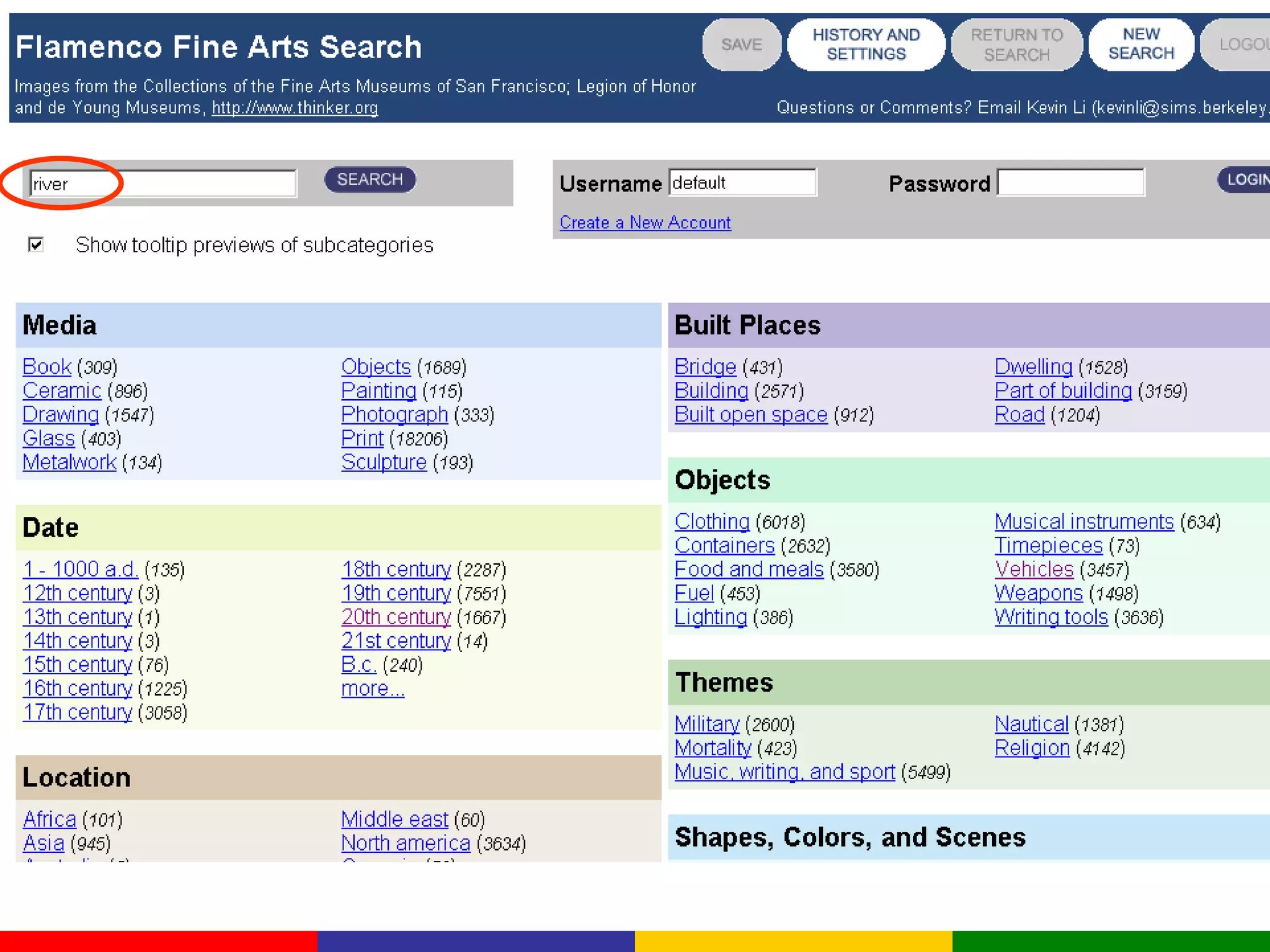Browse the 19th century date category
Viewport: 1270px width, 952px height.
(x=396, y=593)
